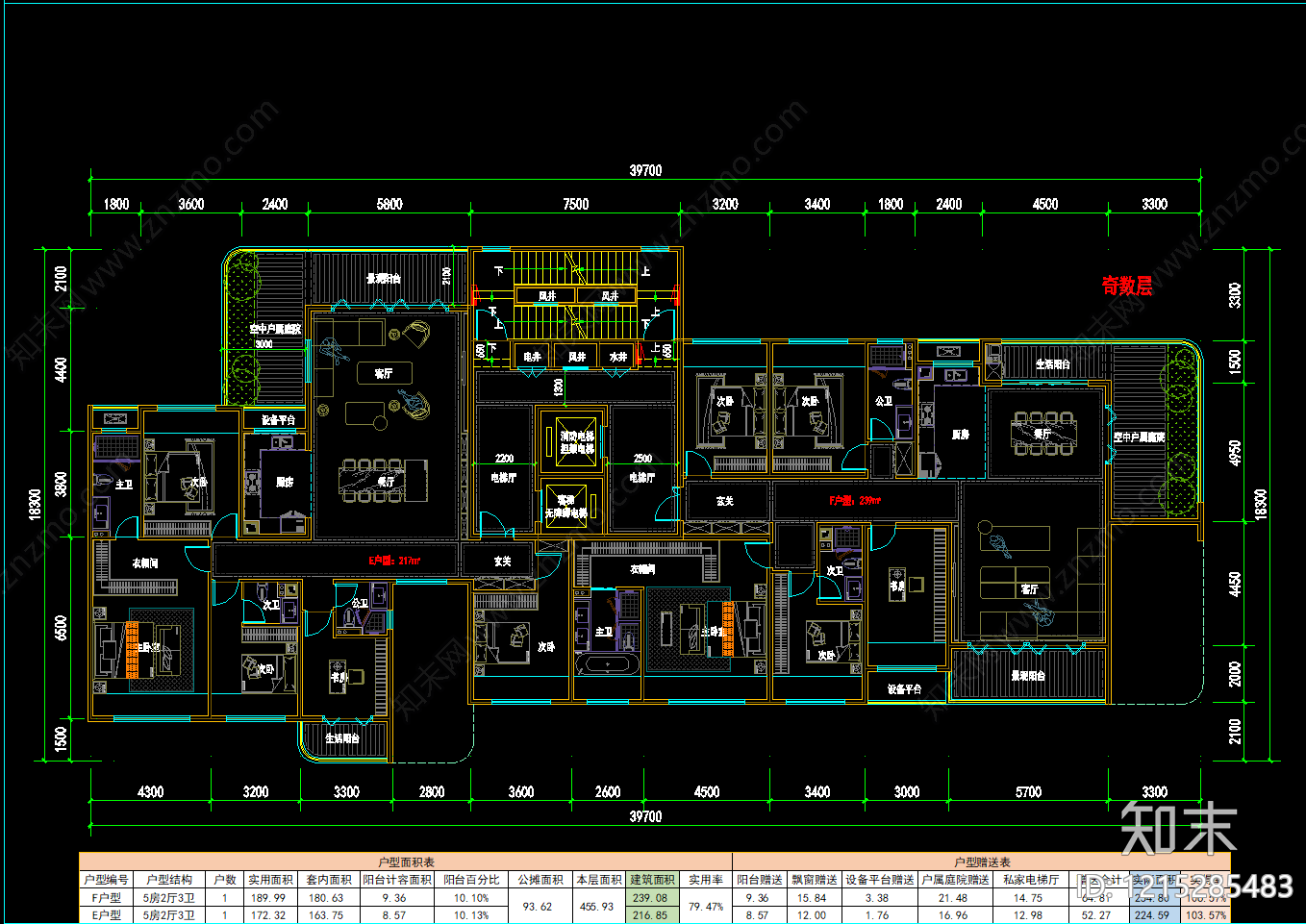The image size is (1306, 924).
Task: Select the 'E户型' row label cell
Action: pyautogui.click(x=106, y=915)
